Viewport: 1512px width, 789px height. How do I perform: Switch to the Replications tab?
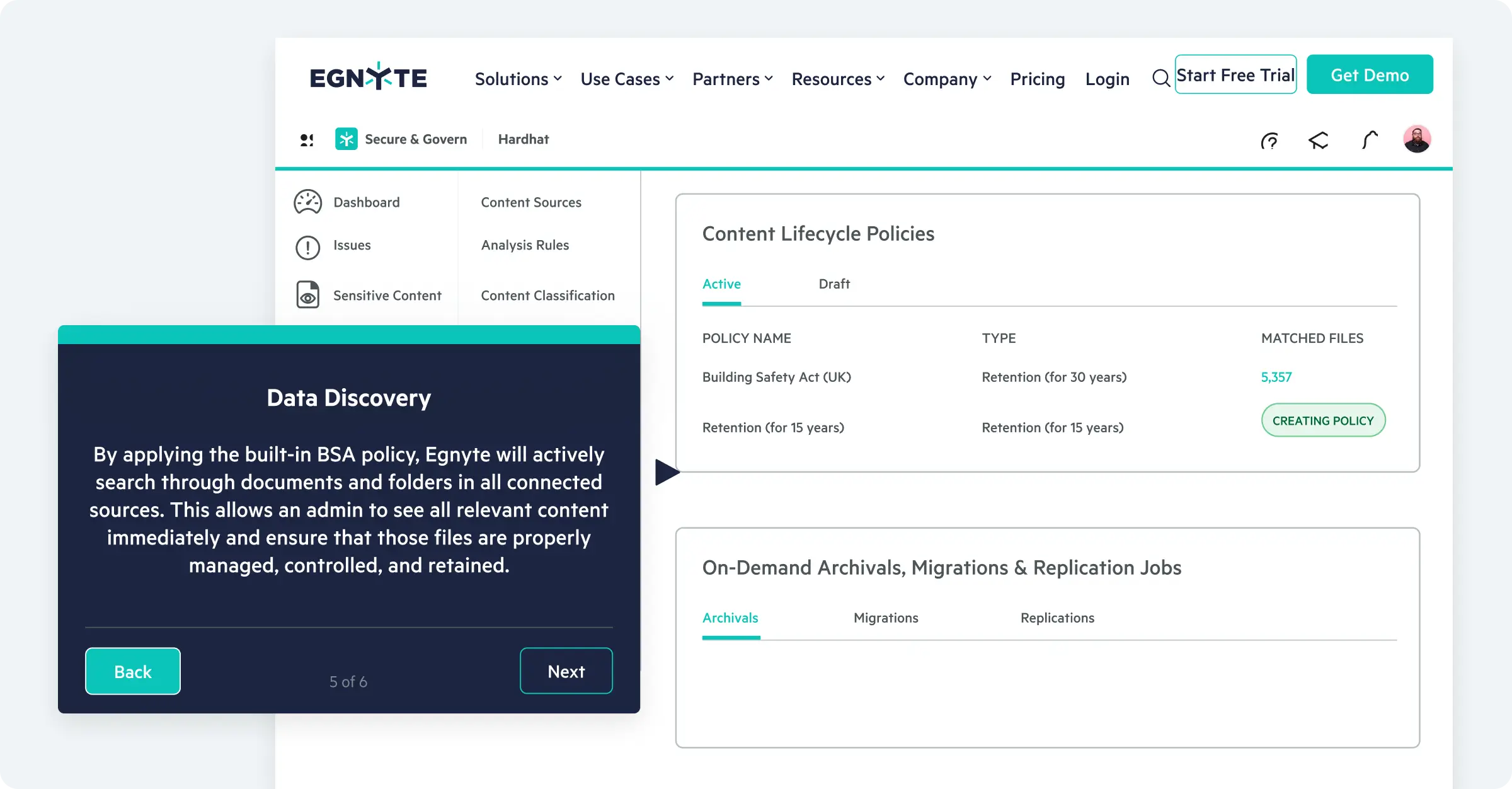tap(1057, 618)
